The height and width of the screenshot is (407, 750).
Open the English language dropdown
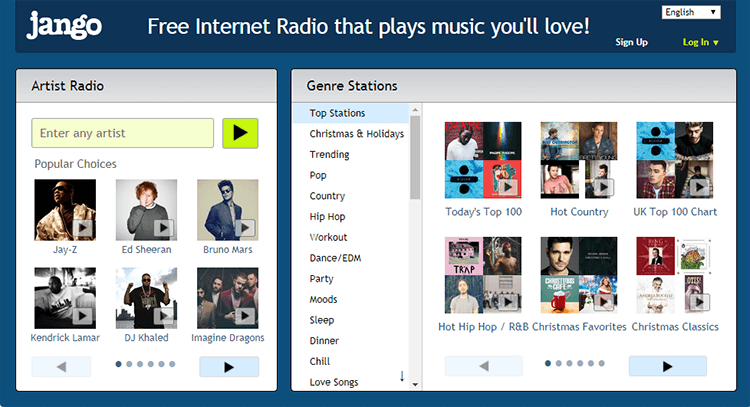[691, 12]
